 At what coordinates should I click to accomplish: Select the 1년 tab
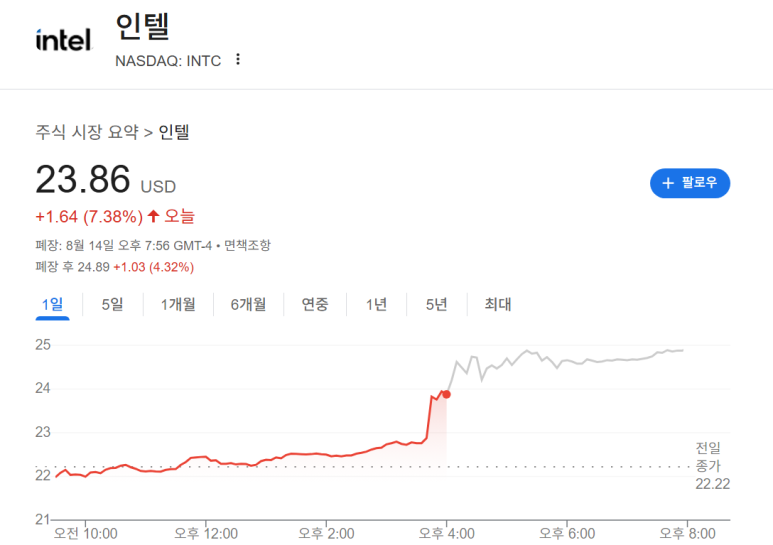[376, 304]
